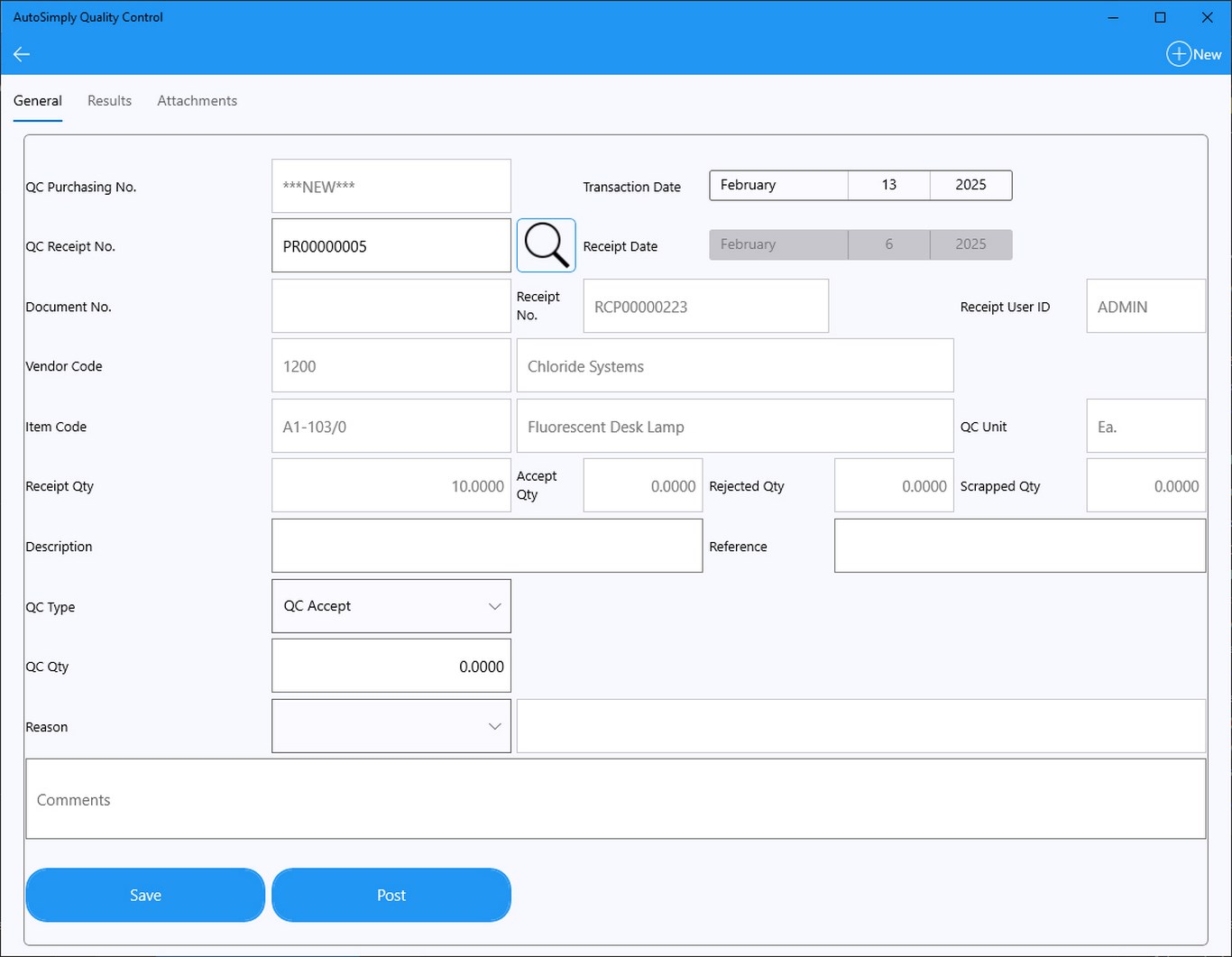
Task: Switch to the Results tab
Action: pos(109,101)
